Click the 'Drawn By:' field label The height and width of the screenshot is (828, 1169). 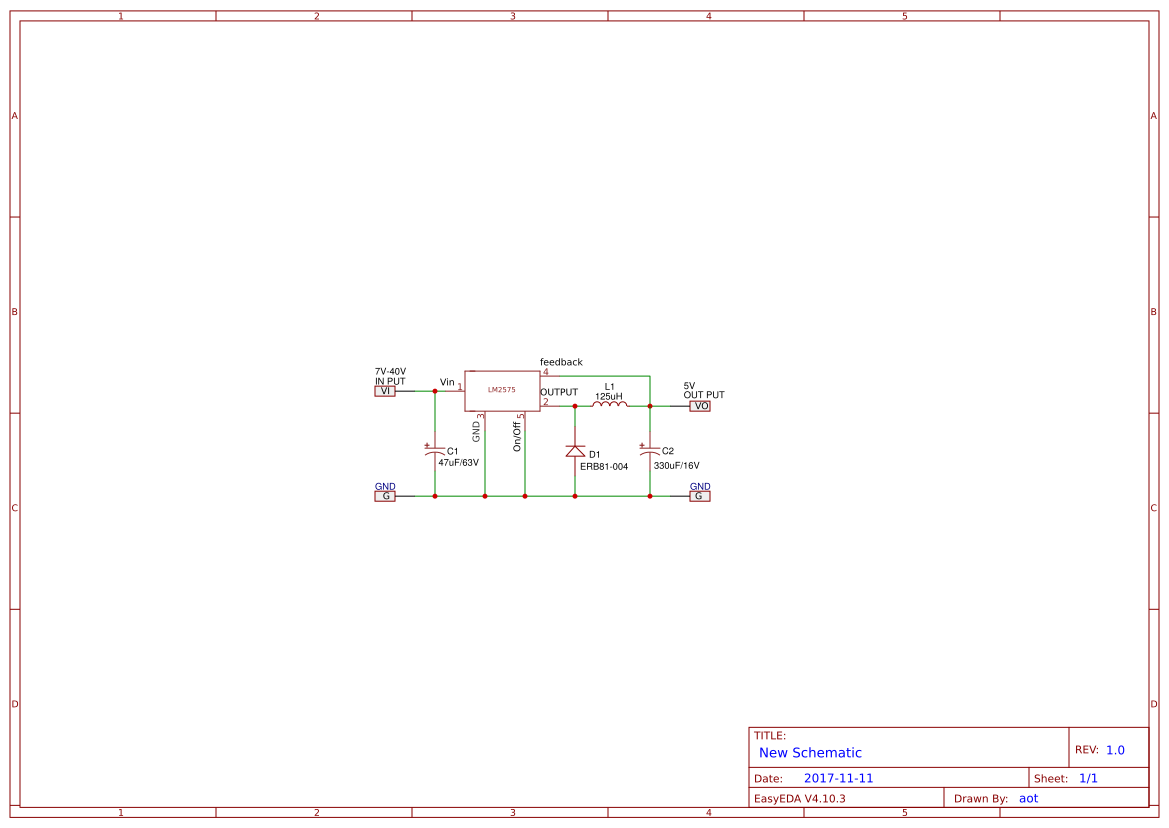point(981,798)
